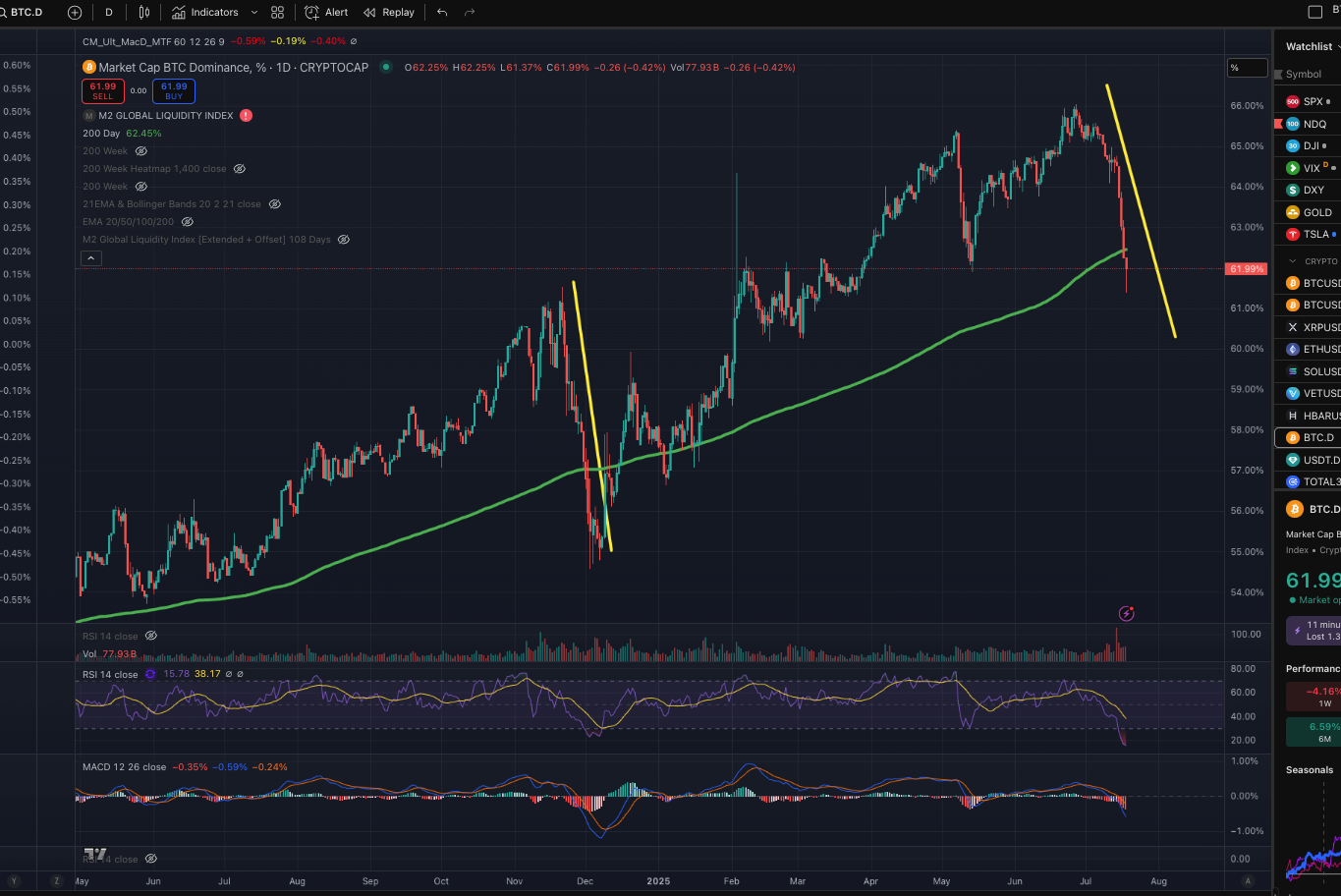Show the hidden EMA 20/50/100/200 indicator
This screenshot has width=1341, height=896.
coord(188,221)
